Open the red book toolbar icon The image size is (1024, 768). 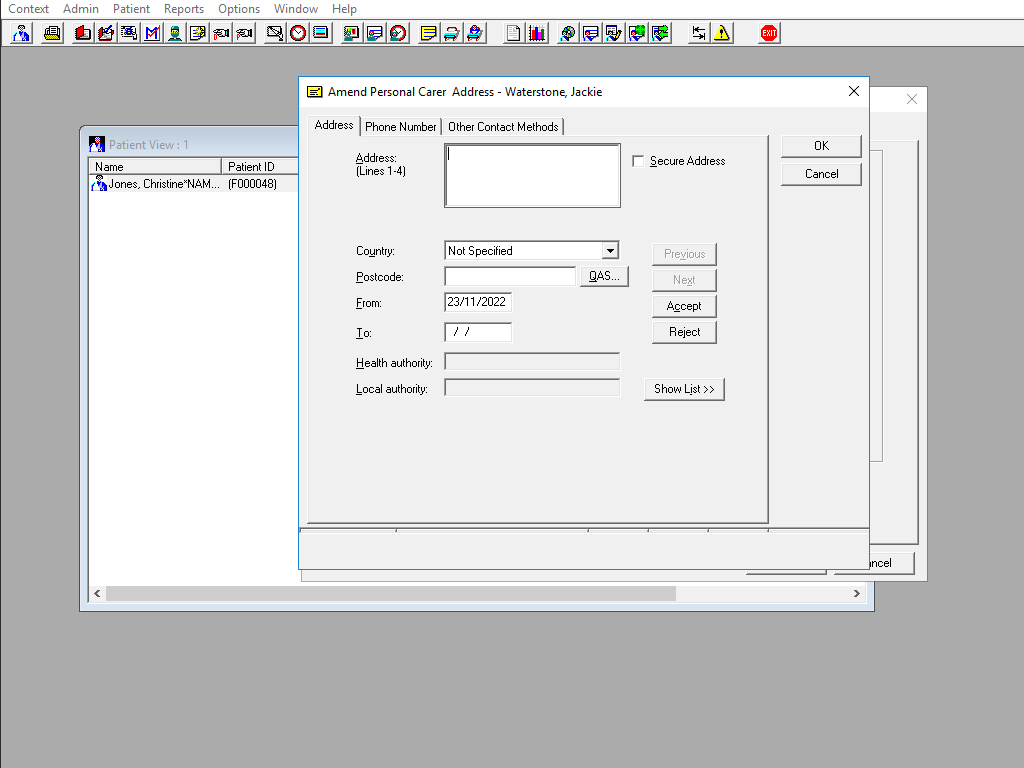coord(82,33)
